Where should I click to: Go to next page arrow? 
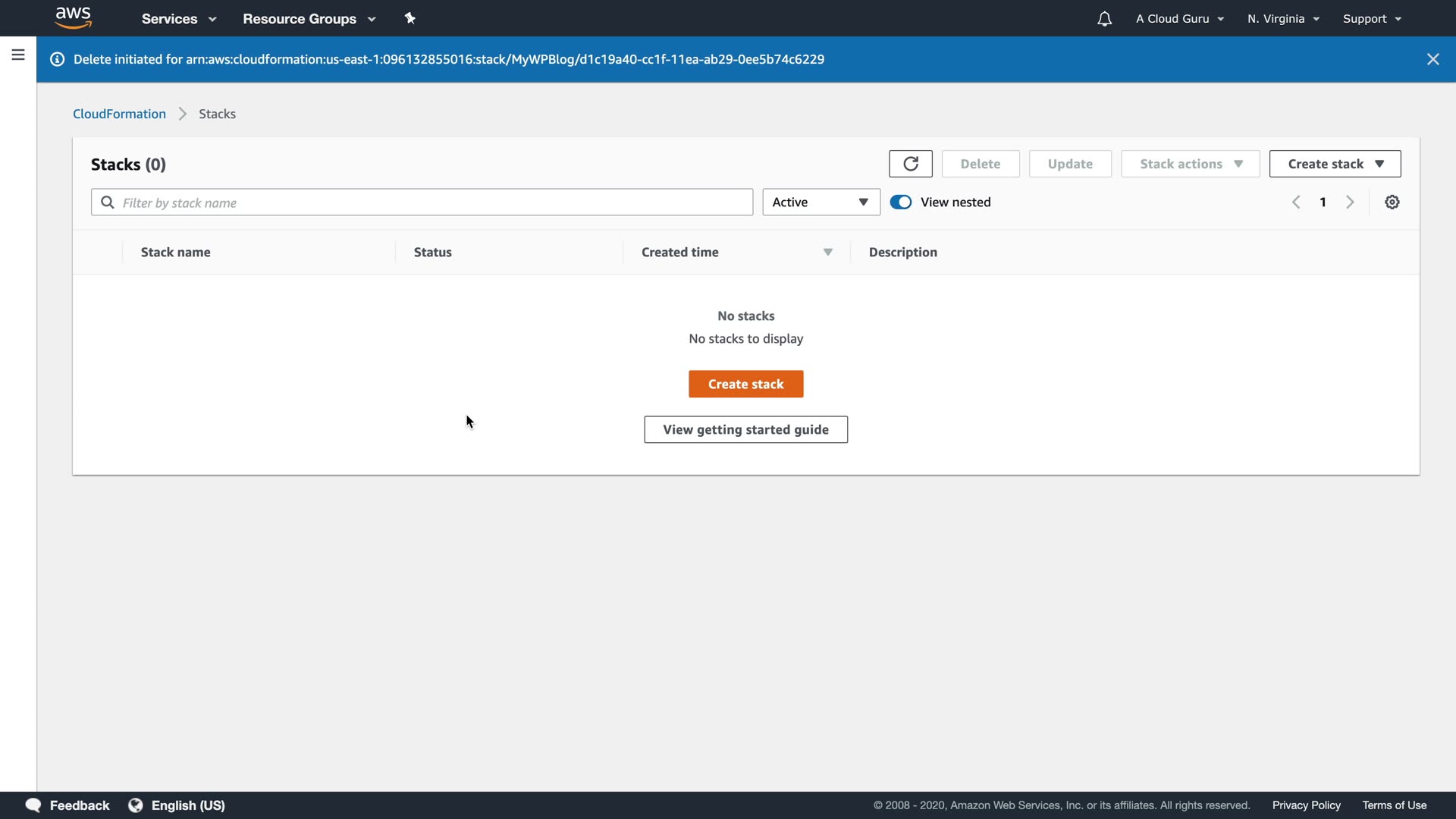[x=1350, y=202]
